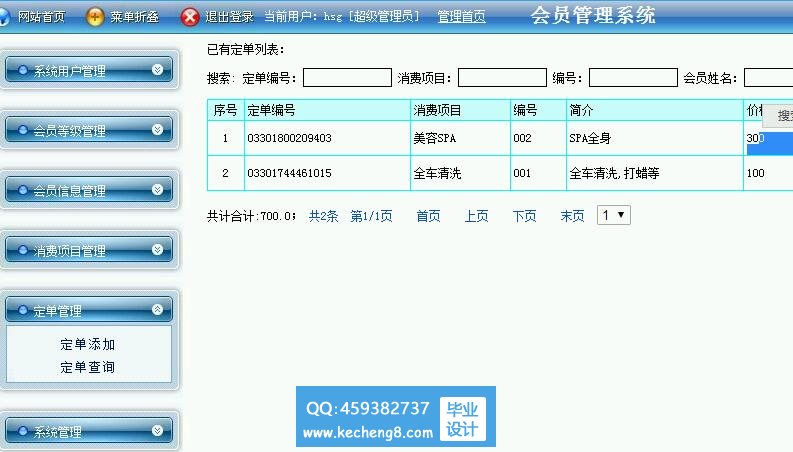This screenshot has height=452, width=793.
Task: Click 消费项目 column header
Action: coord(437,110)
